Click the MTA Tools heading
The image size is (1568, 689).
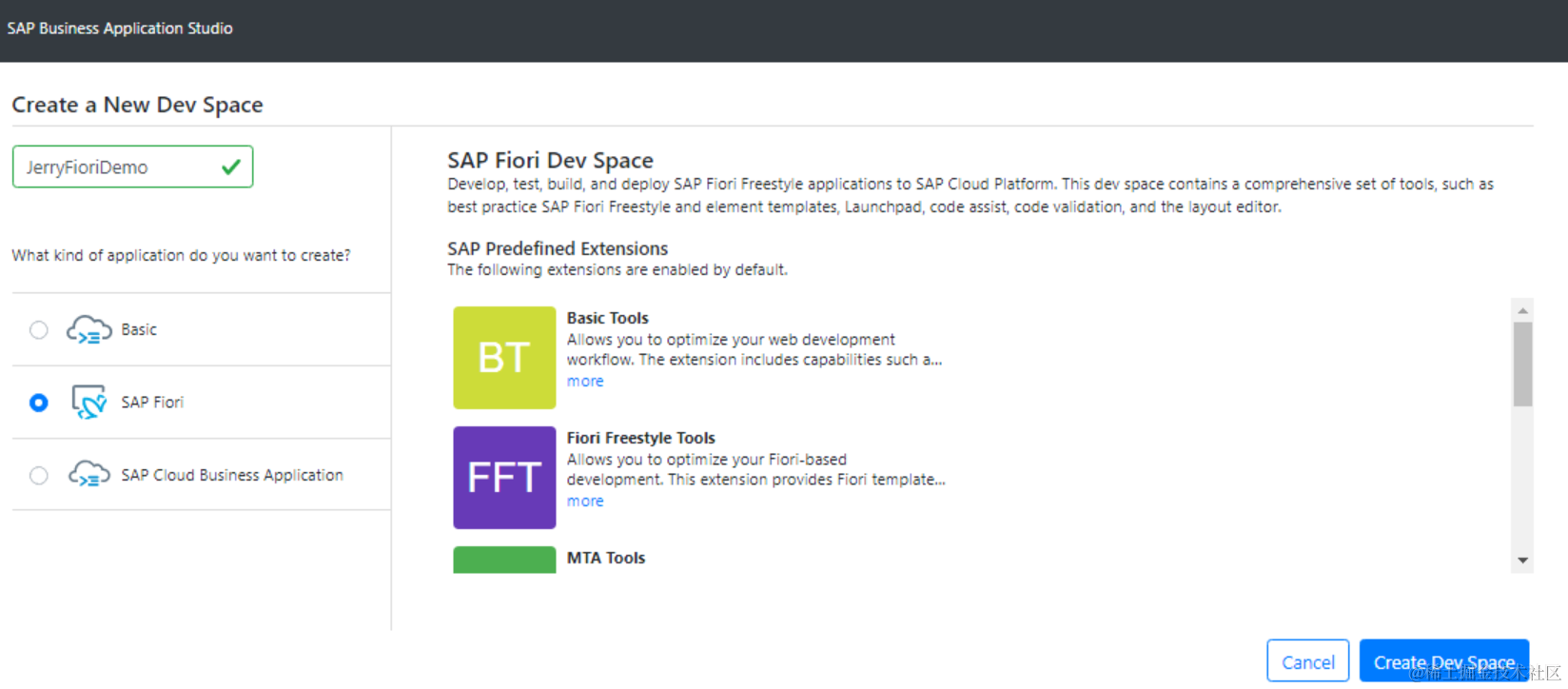pos(606,558)
